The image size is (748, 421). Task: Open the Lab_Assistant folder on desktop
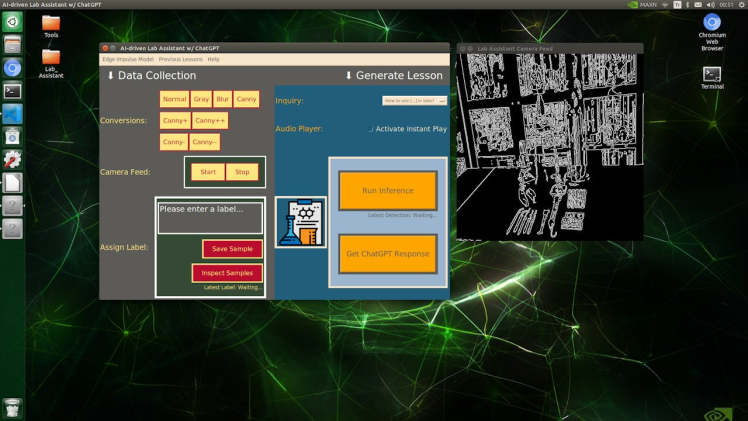coord(51,58)
